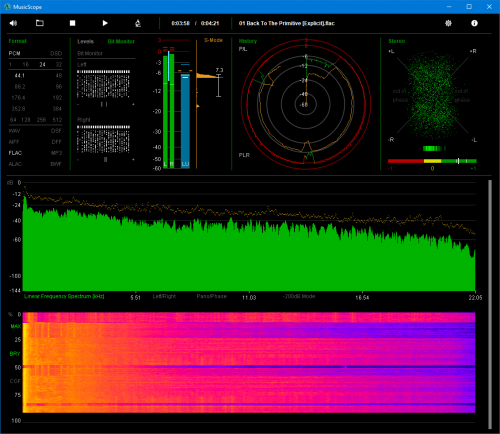500x434 pixels.
Task: Click the 192 sample rate value
Action: (x=57, y=98)
